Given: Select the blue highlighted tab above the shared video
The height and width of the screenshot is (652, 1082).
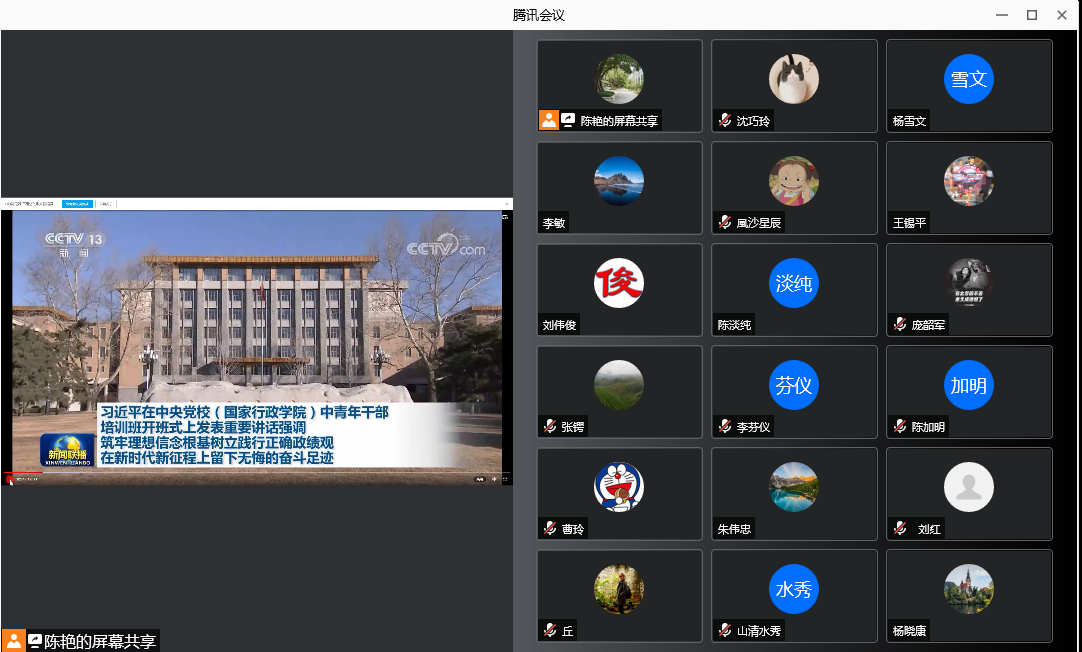Looking at the screenshot, I should point(77,204).
